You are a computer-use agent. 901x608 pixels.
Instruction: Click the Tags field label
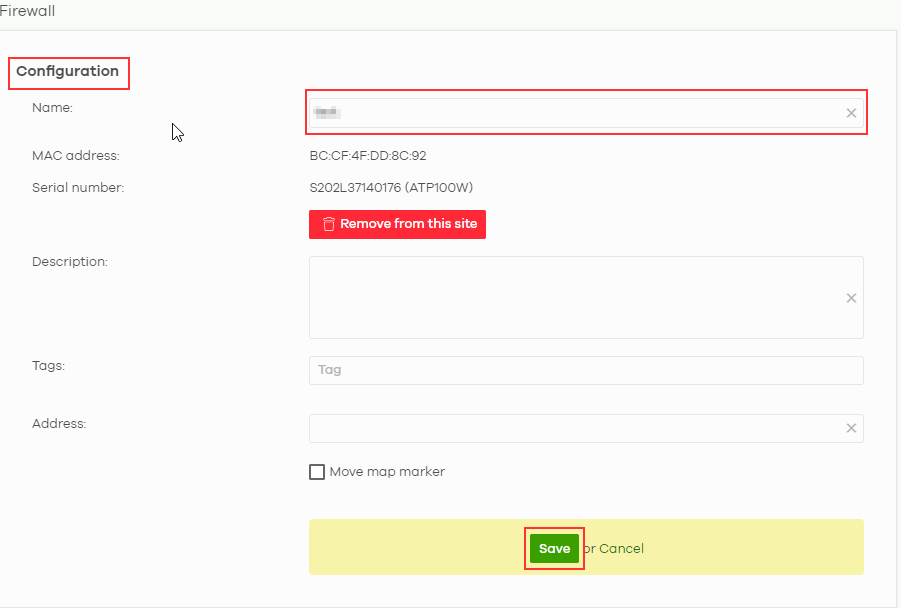[x=48, y=366]
